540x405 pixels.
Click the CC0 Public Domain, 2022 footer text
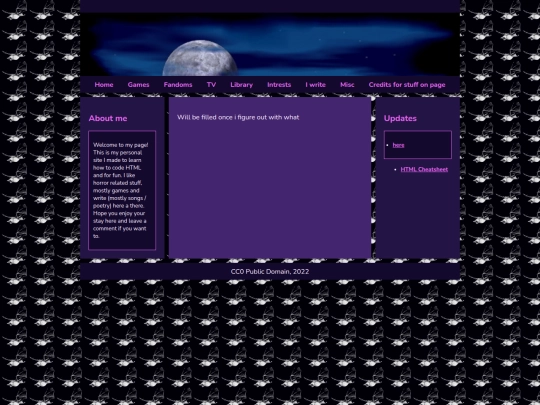click(x=270, y=272)
